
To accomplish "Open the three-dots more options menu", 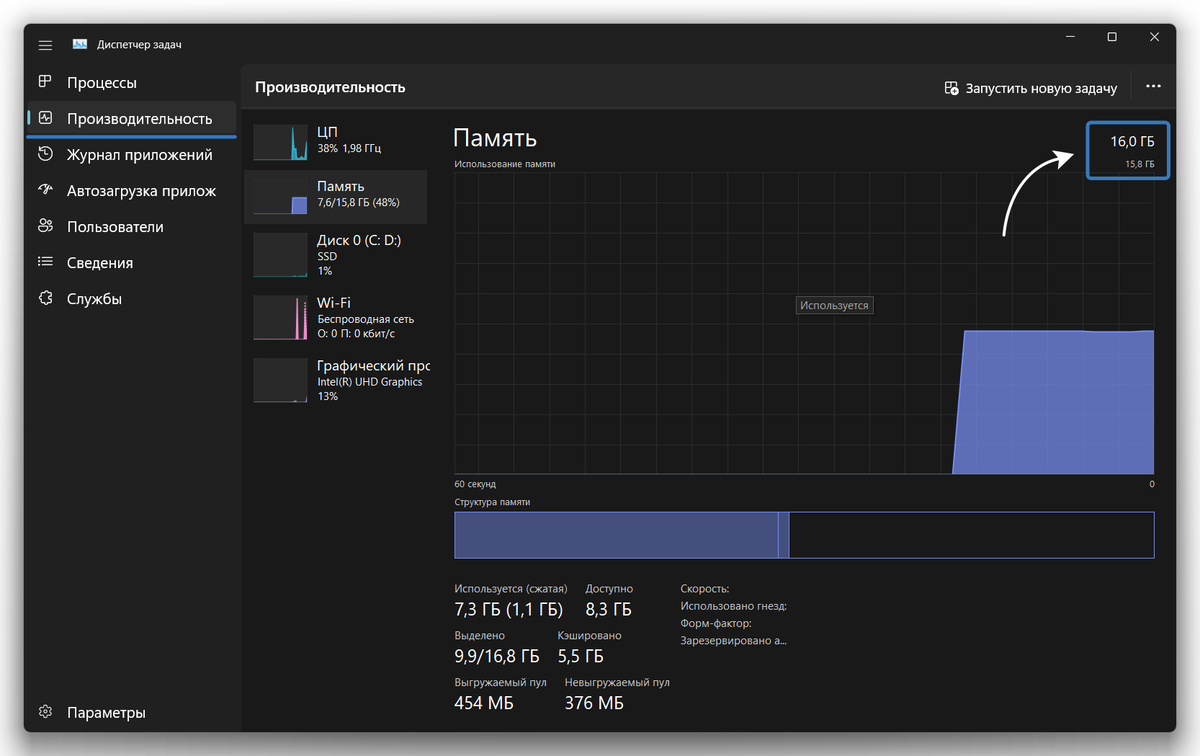I will coord(1153,87).
